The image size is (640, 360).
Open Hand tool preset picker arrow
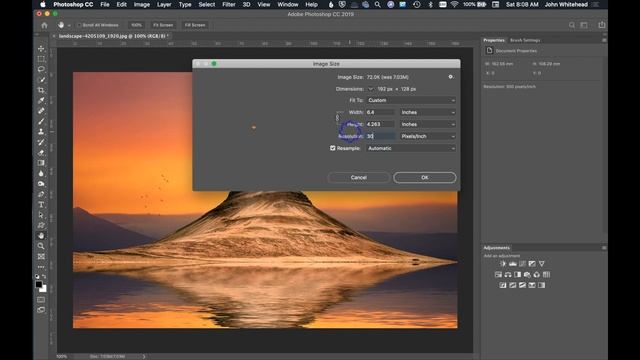point(69,25)
